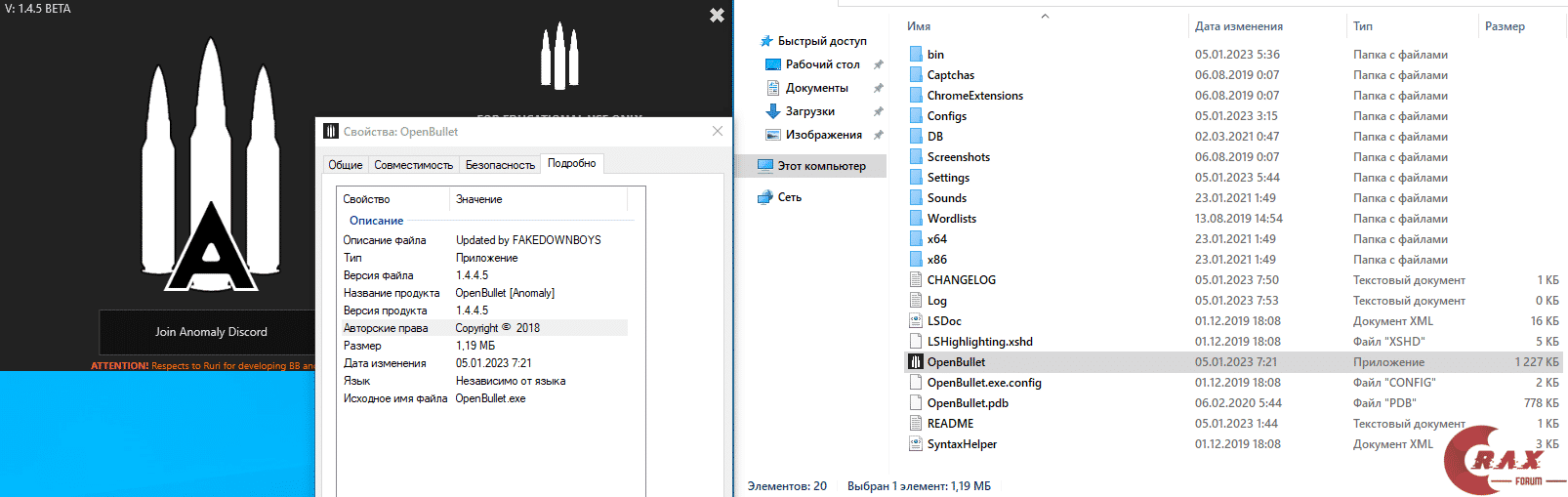Select the Wordlists folder name
The width and height of the screenshot is (1568, 497).
952,219
